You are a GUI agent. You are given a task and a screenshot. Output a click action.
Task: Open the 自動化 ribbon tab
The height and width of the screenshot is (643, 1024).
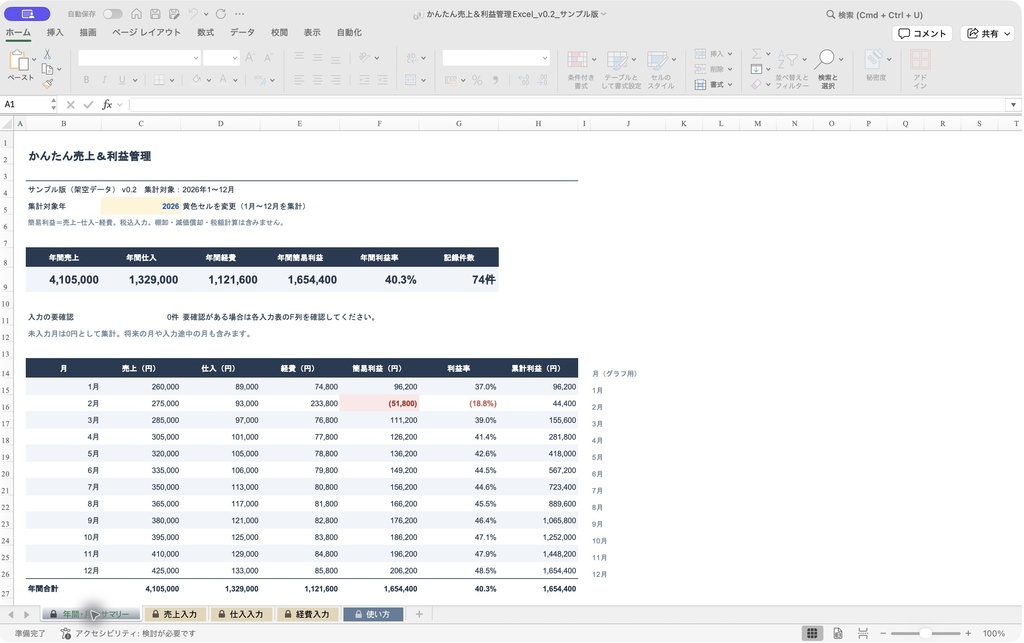pos(349,33)
